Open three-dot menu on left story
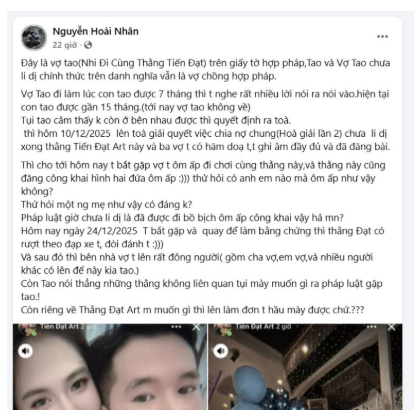The height and width of the screenshot is (413, 414). (176, 327)
